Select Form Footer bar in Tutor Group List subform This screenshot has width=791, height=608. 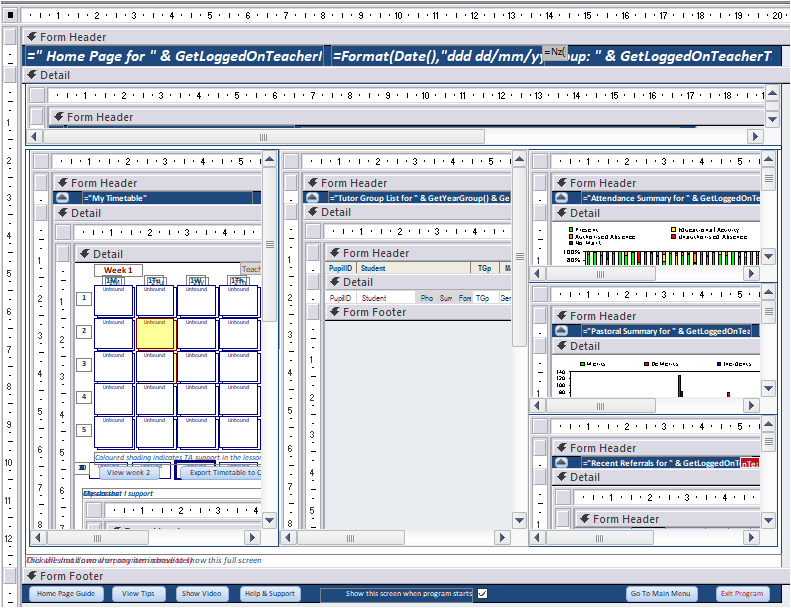point(418,312)
